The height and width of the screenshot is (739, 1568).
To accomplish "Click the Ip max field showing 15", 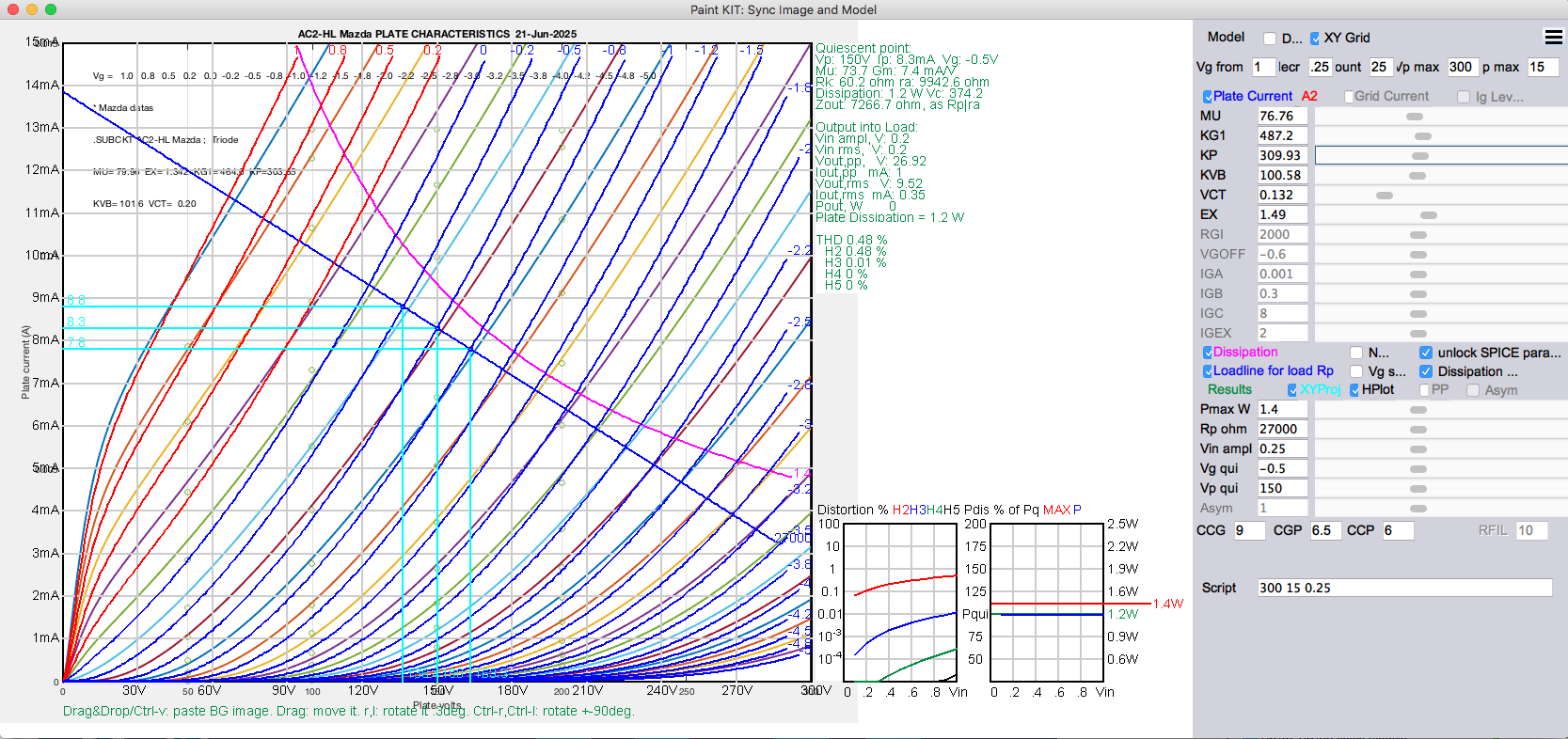I will [1543, 68].
